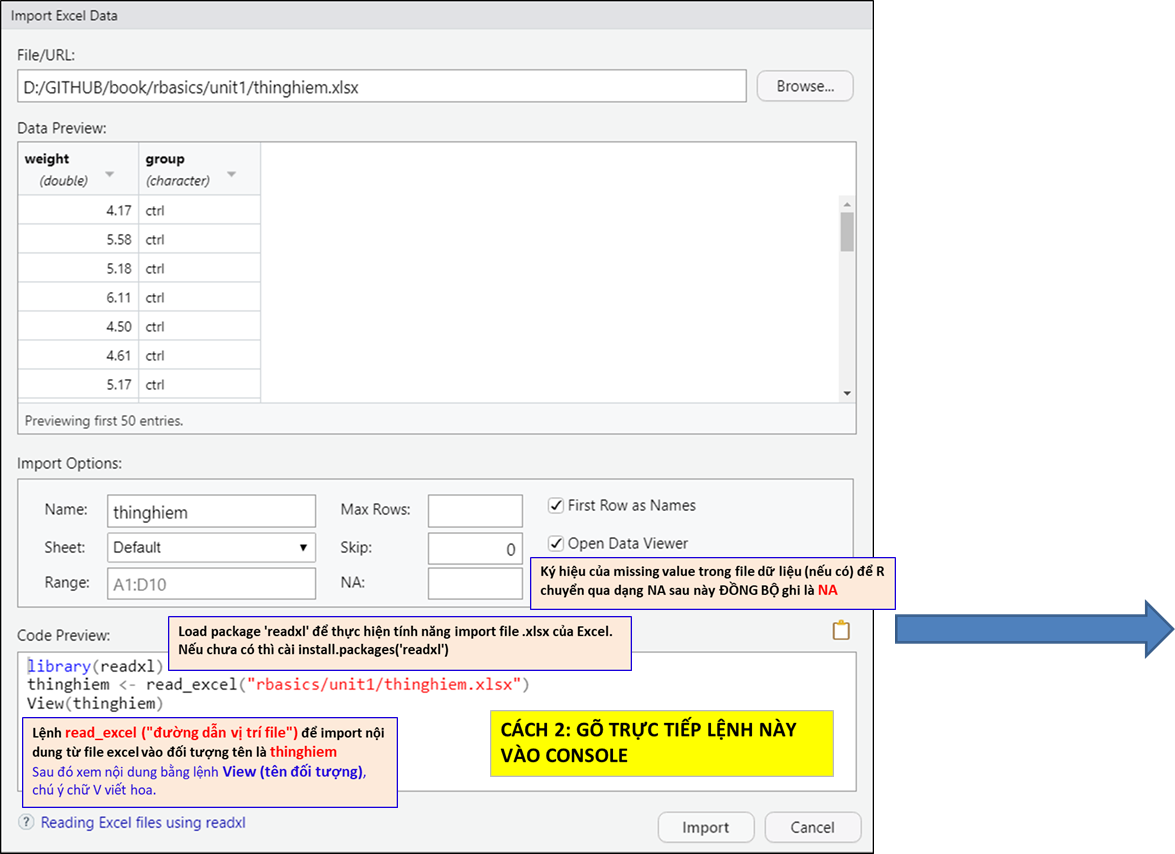
Task: Copy code preview with clipboard icon
Action: (x=841, y=631)
